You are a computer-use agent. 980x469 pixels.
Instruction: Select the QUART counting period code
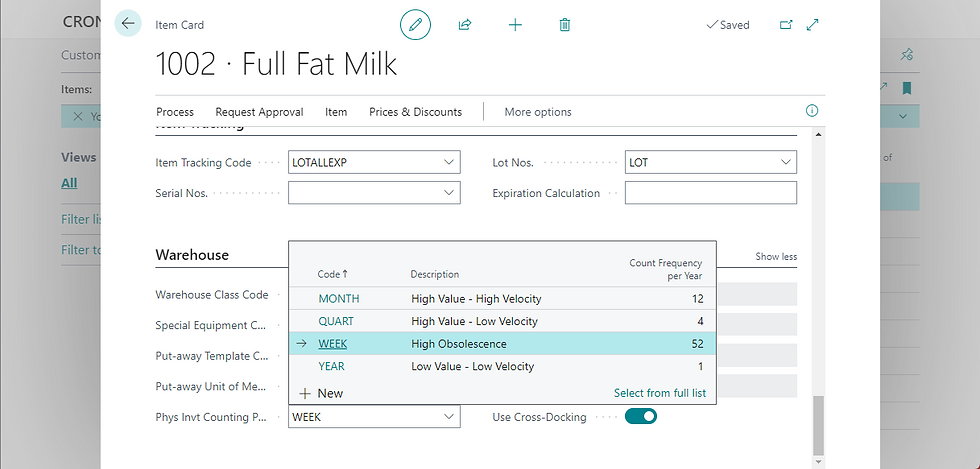click(x=336, y=321)
